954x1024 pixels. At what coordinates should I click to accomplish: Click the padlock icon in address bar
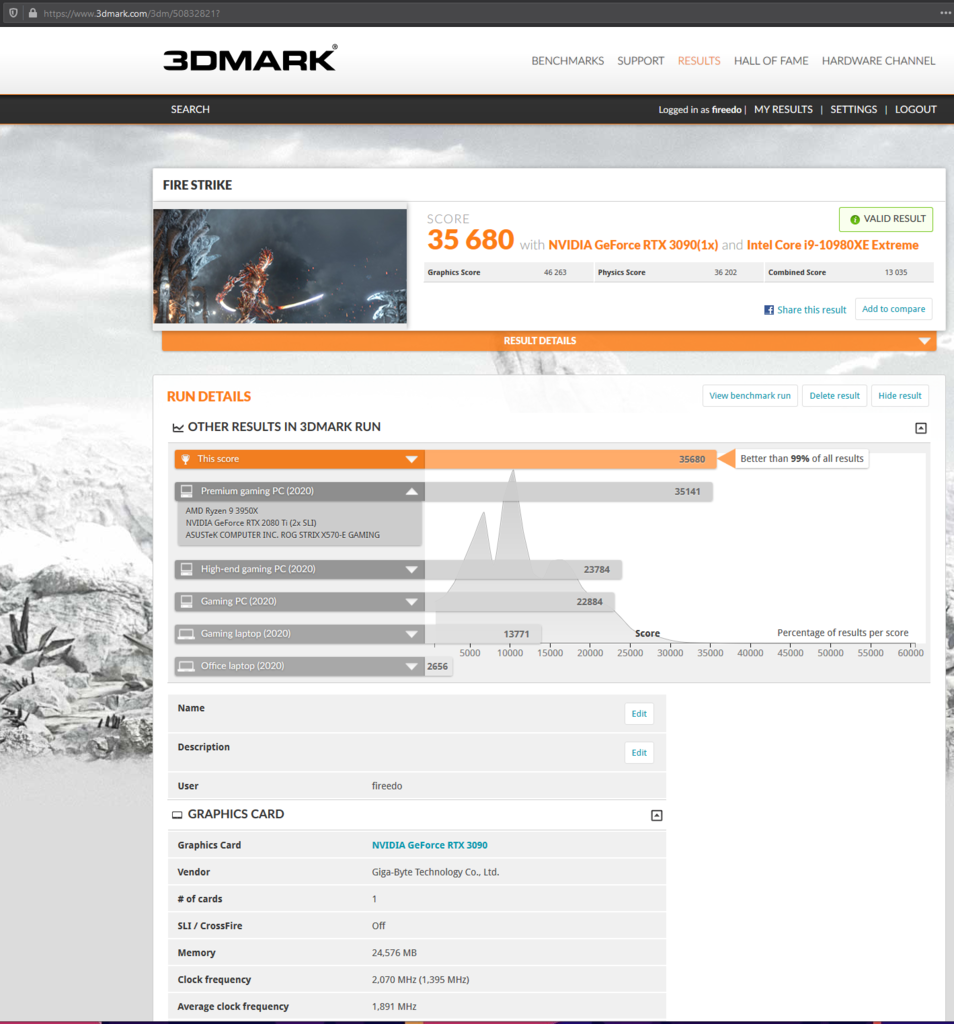(33, 12)
